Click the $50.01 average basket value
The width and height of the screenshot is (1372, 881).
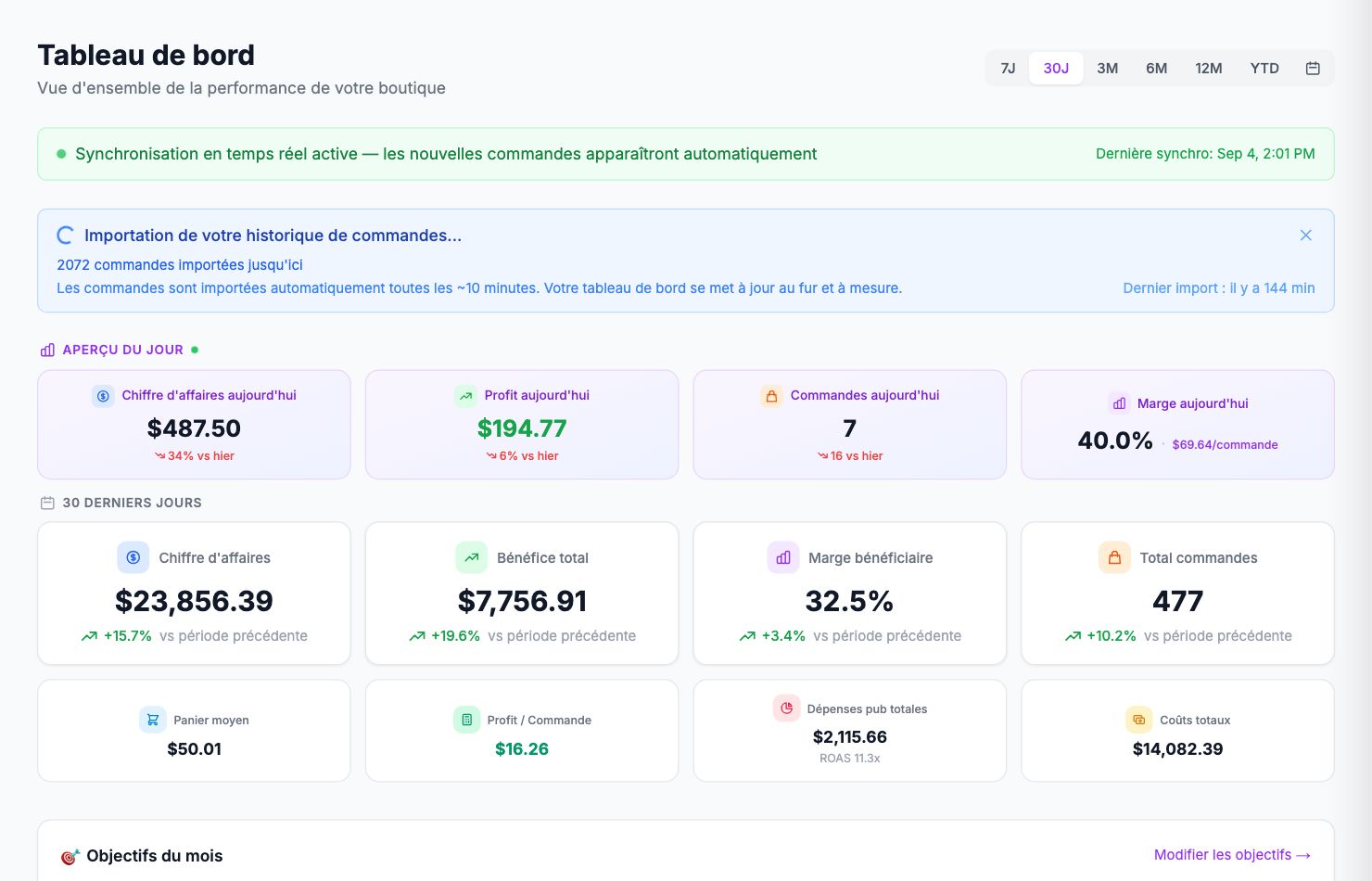194,749
